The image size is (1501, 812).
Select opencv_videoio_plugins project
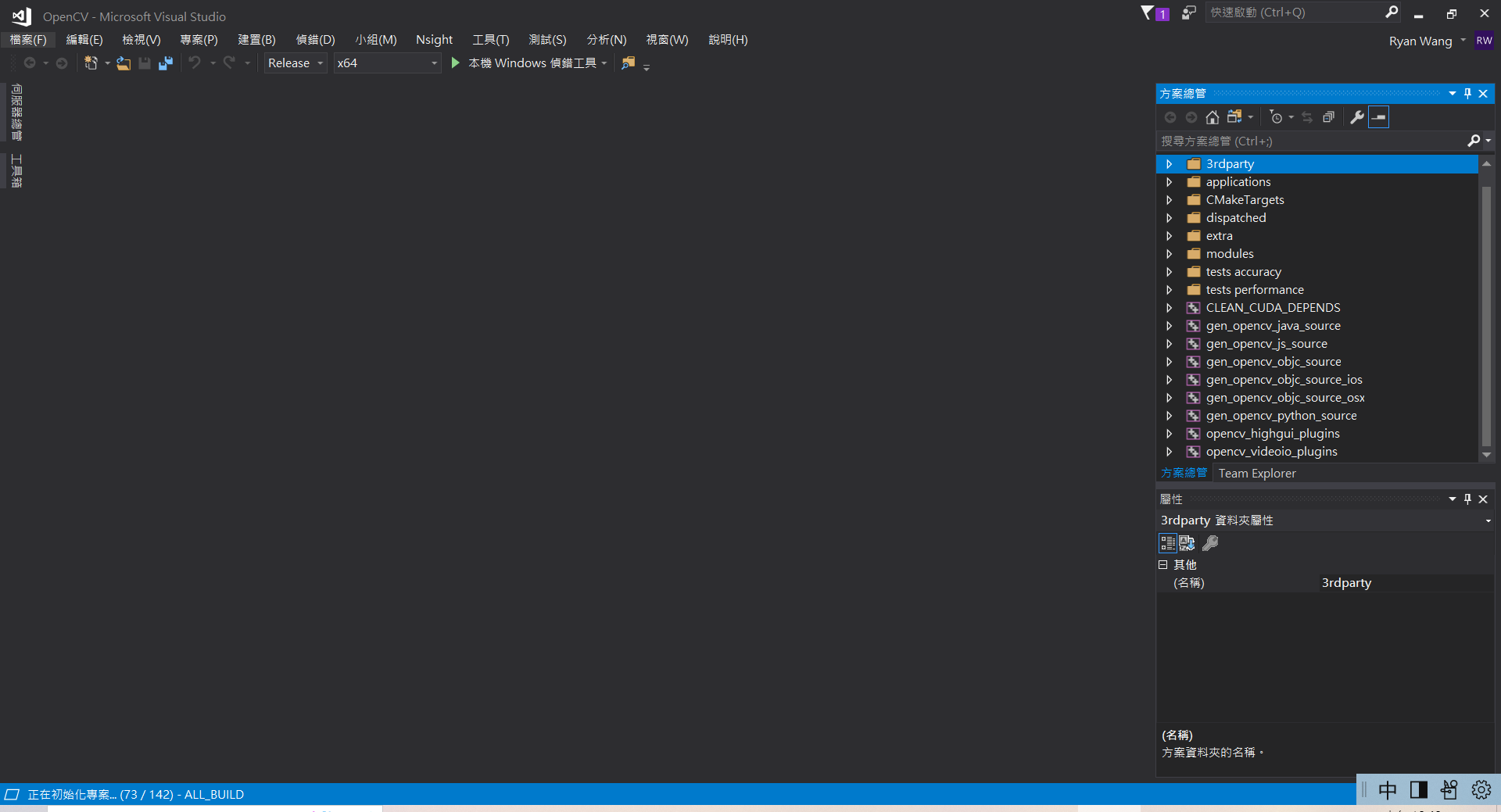[x=1271, y=452]
